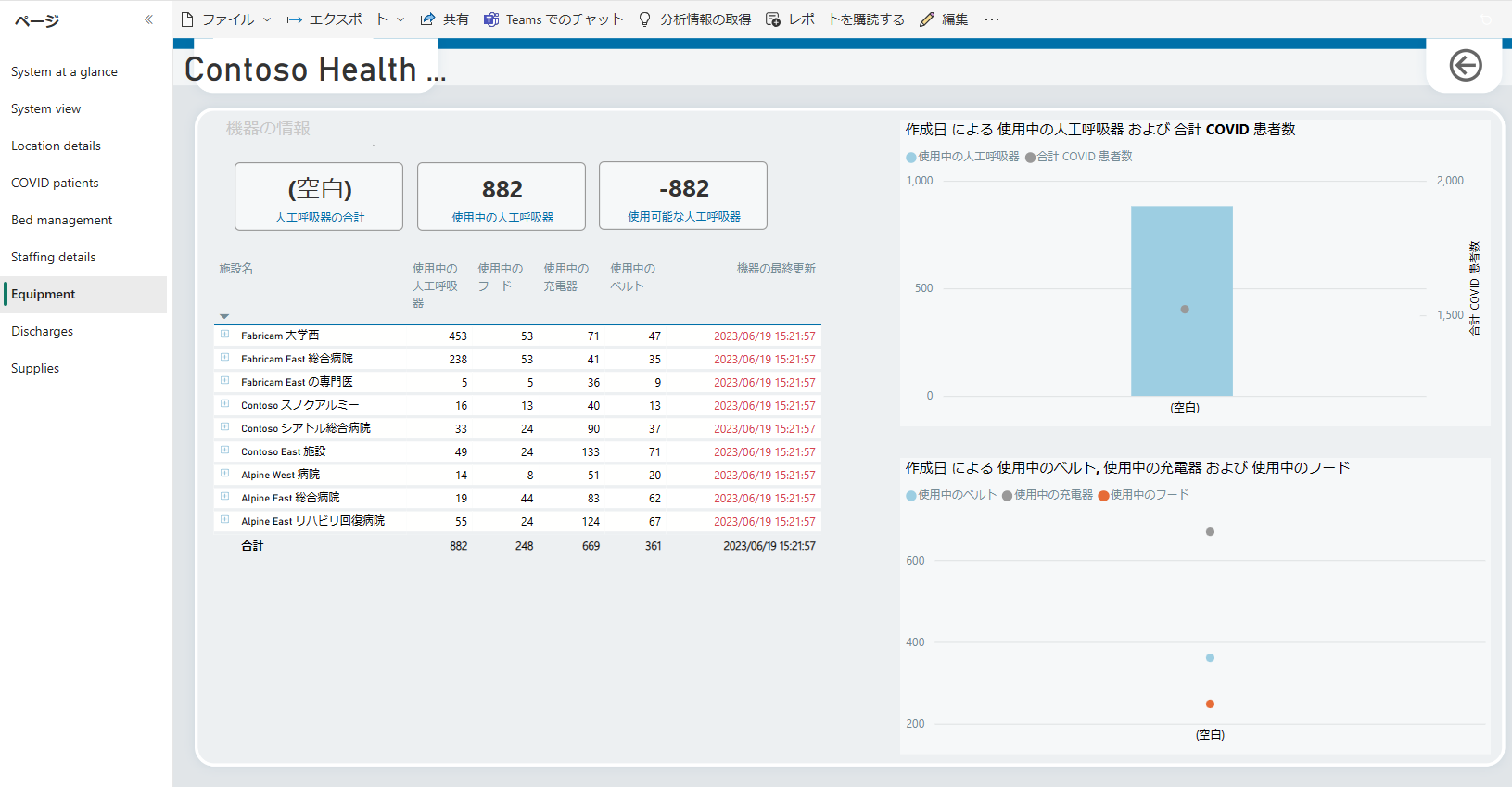Screen dimensions: 1512x787
Task: Sort by 機器の最終更新 column header
Action: point(776,269)
